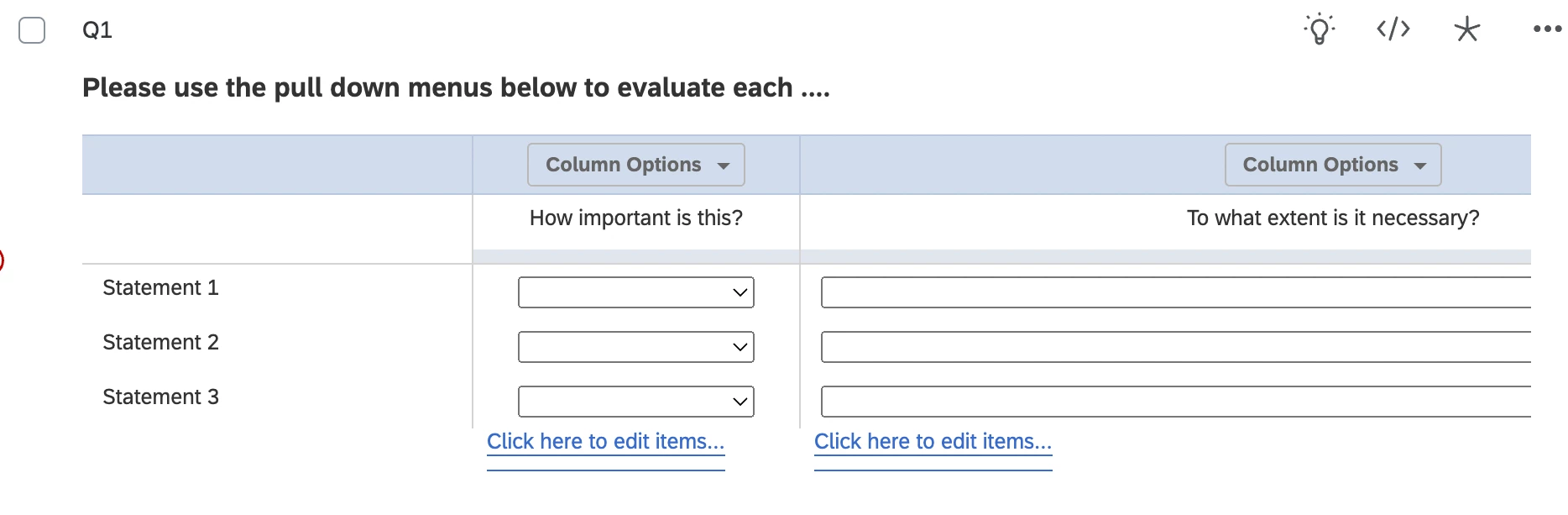This screenshot has width=1568, height=515.
Task: Open the second Column Options dropdown
Action: click(x=1333, y=165)
